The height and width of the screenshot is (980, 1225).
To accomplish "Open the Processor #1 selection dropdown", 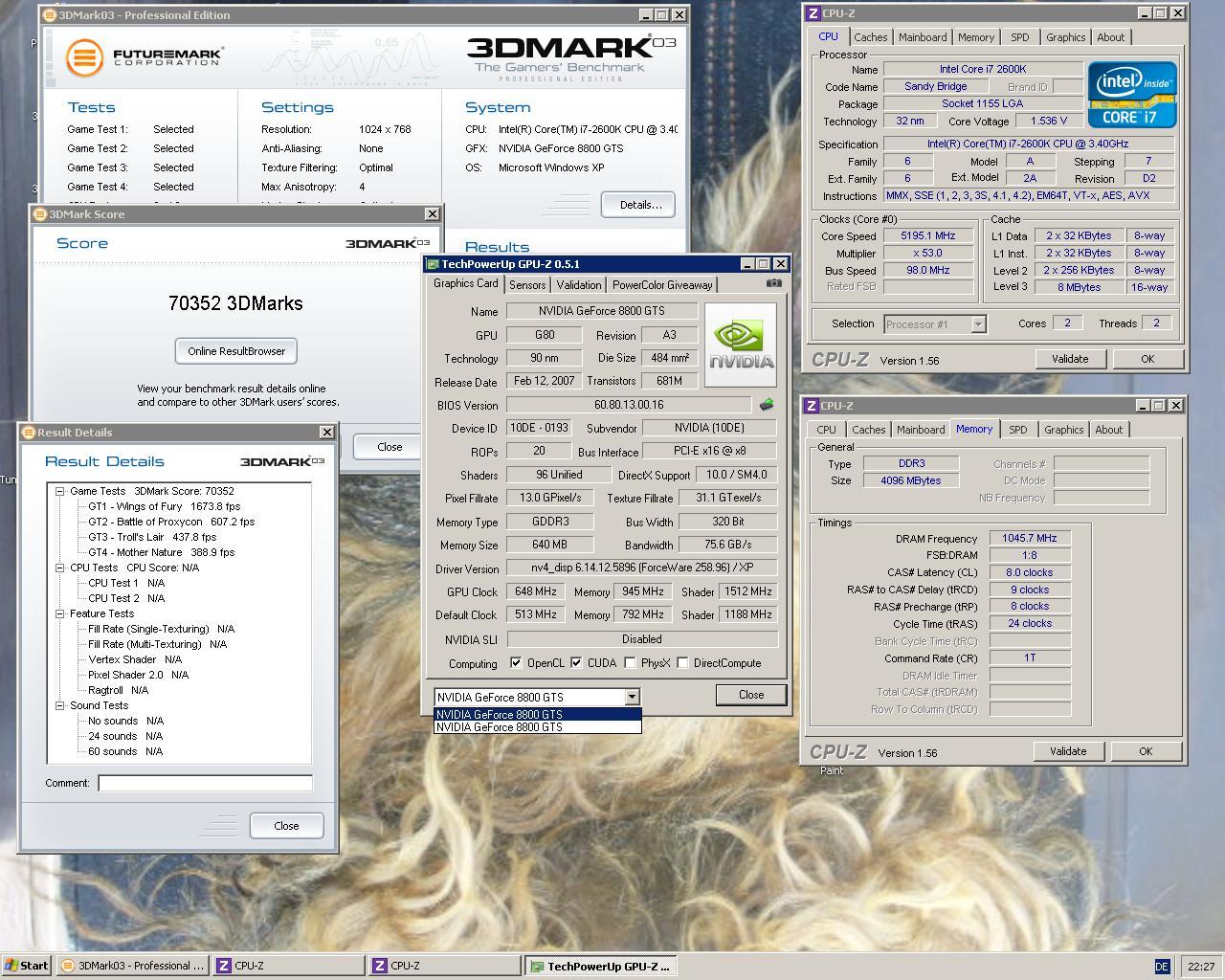I will pos(978,324).
